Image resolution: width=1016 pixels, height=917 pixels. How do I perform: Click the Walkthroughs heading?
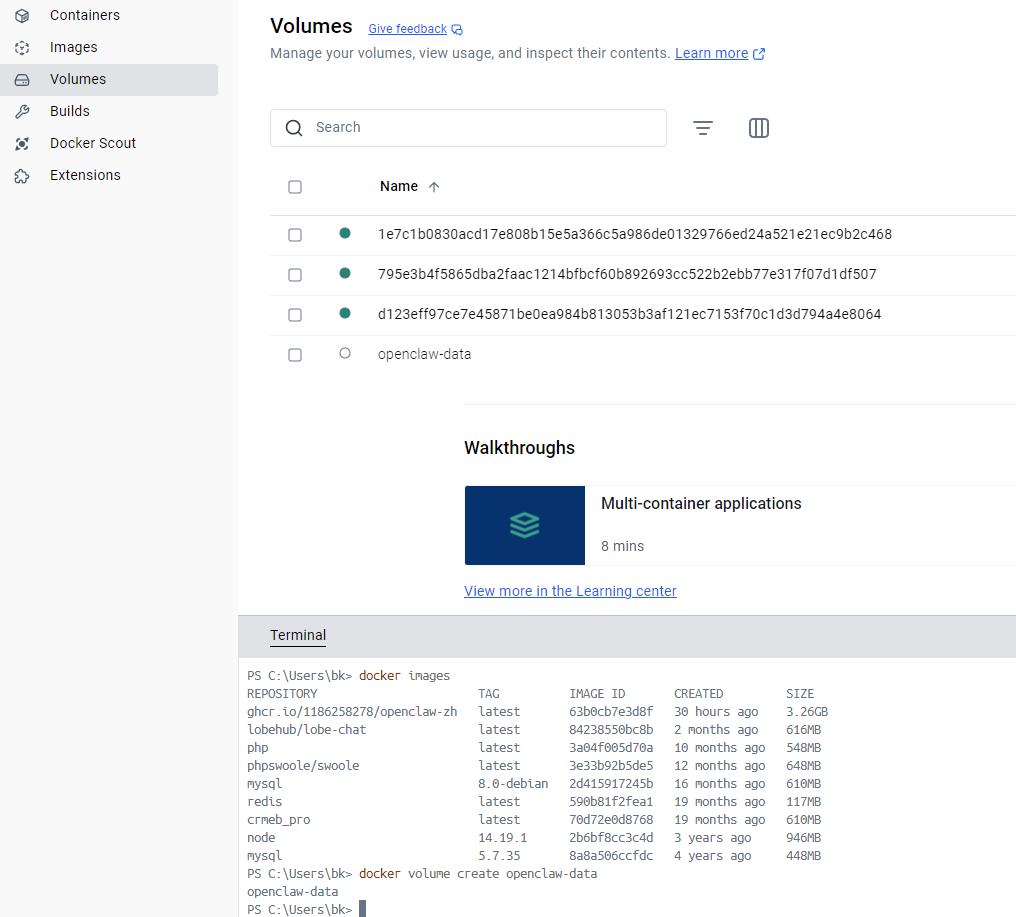(519, 448)
